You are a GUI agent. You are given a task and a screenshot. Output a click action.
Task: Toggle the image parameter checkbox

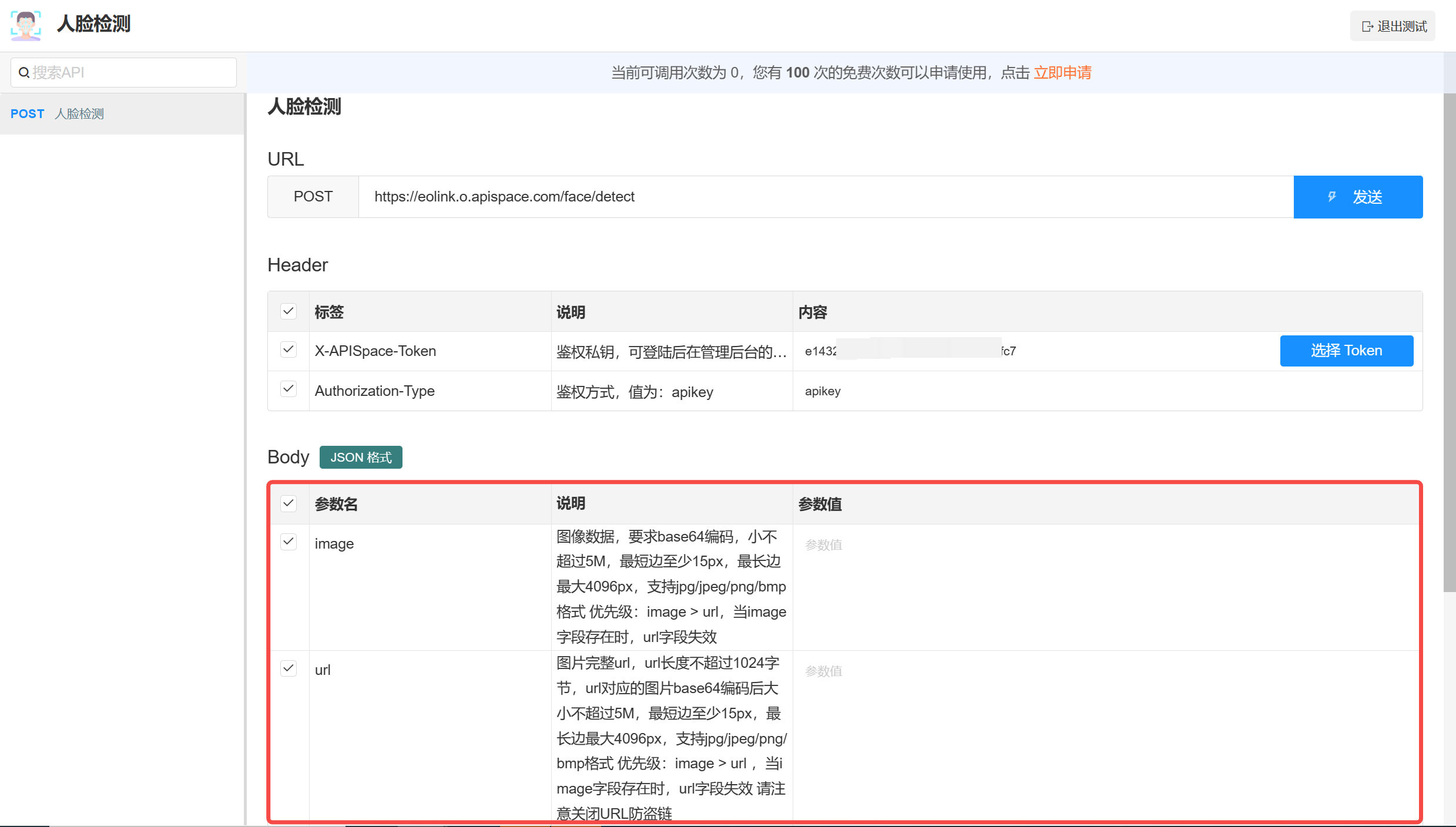click(x=288, y=542)
